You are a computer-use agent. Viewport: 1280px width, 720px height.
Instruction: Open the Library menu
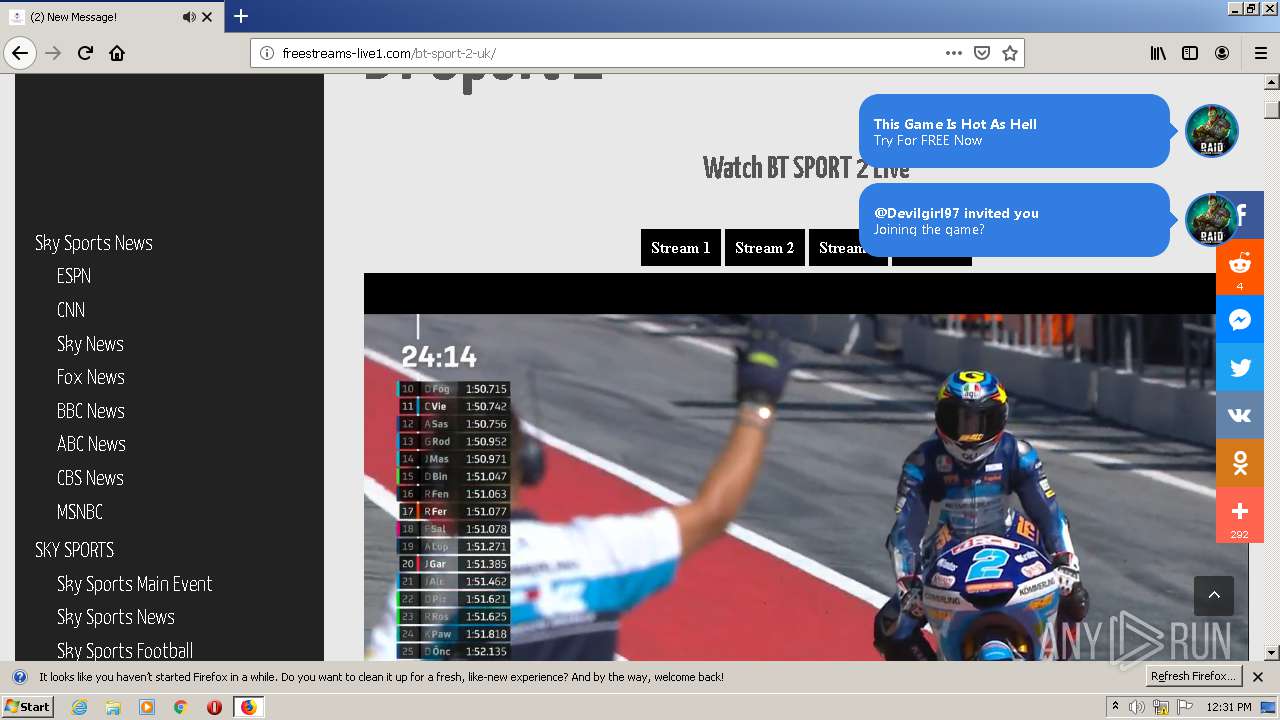(x=1158, y=53)
